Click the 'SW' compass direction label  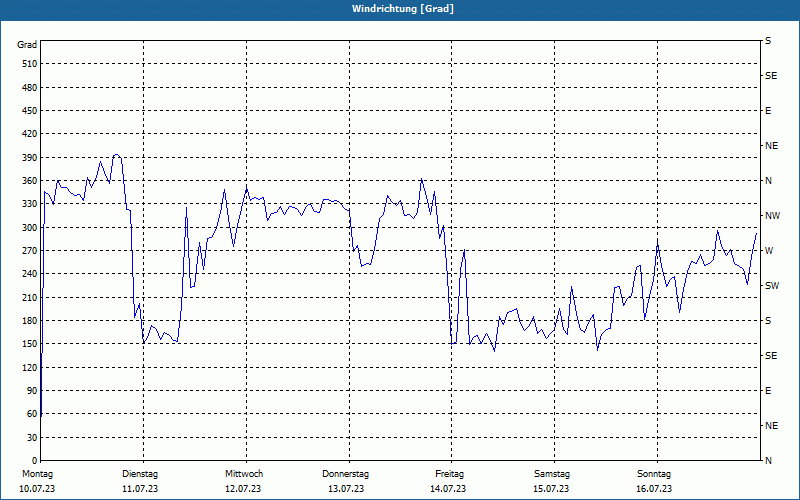click(772, 286)
